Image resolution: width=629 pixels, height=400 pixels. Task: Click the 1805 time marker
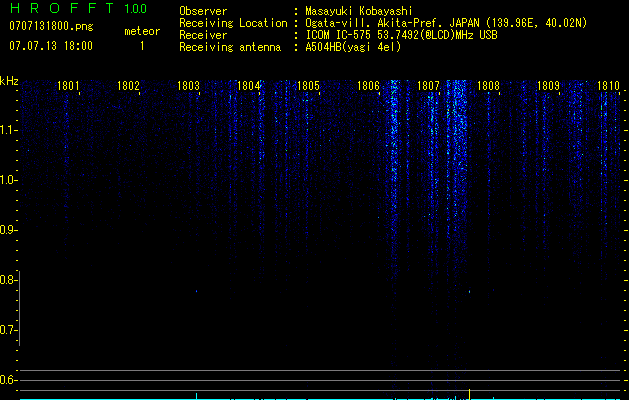point(308,85)
